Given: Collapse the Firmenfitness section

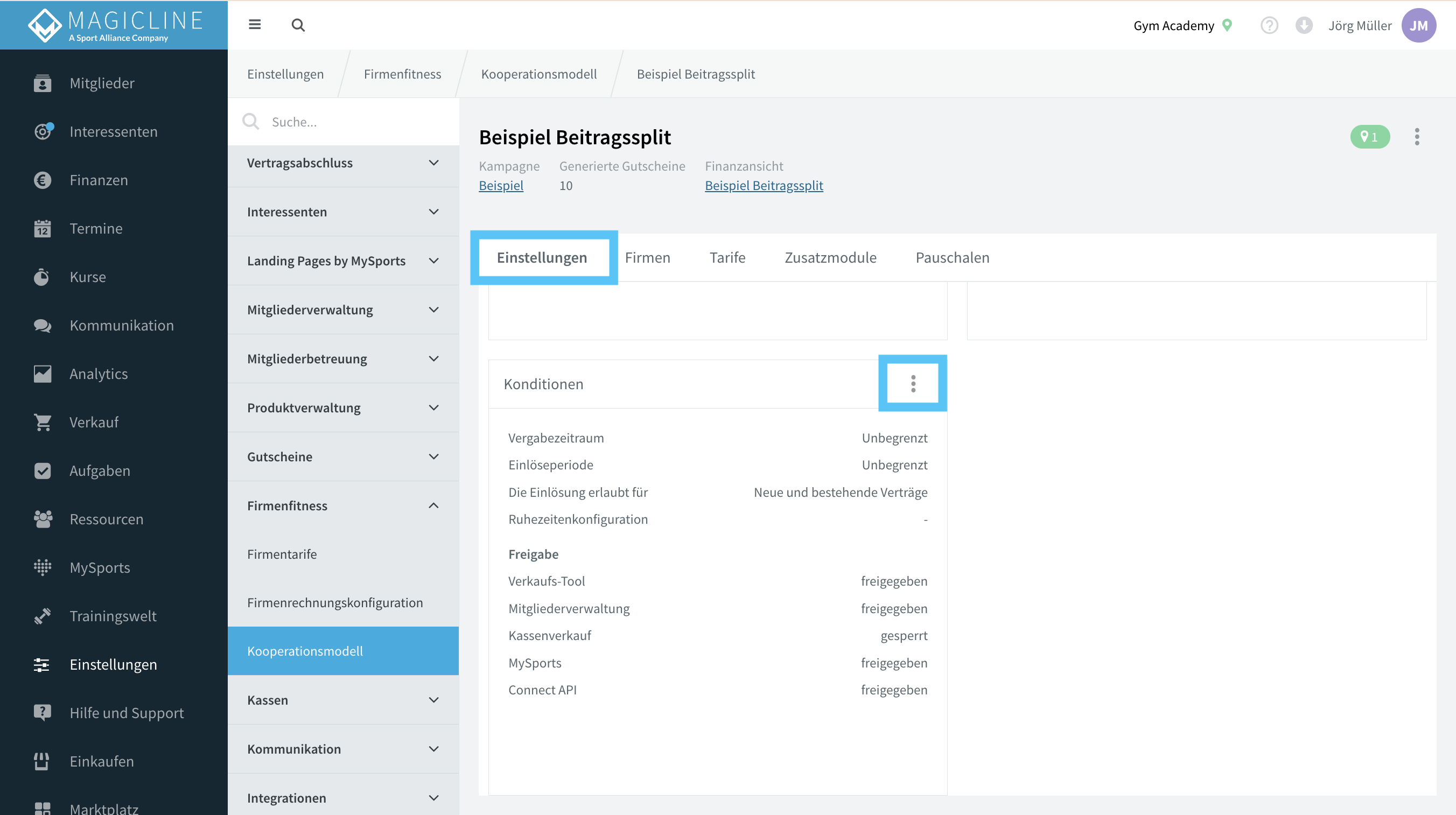Looking at the screenshot, I should pos(344,506).
